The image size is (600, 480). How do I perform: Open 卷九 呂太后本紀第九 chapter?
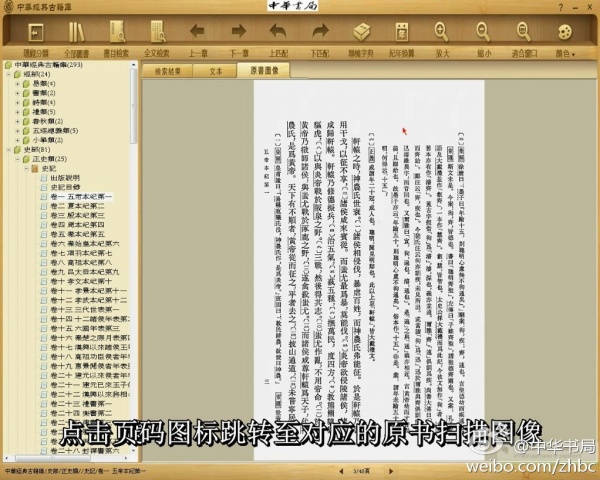[85, 272]
